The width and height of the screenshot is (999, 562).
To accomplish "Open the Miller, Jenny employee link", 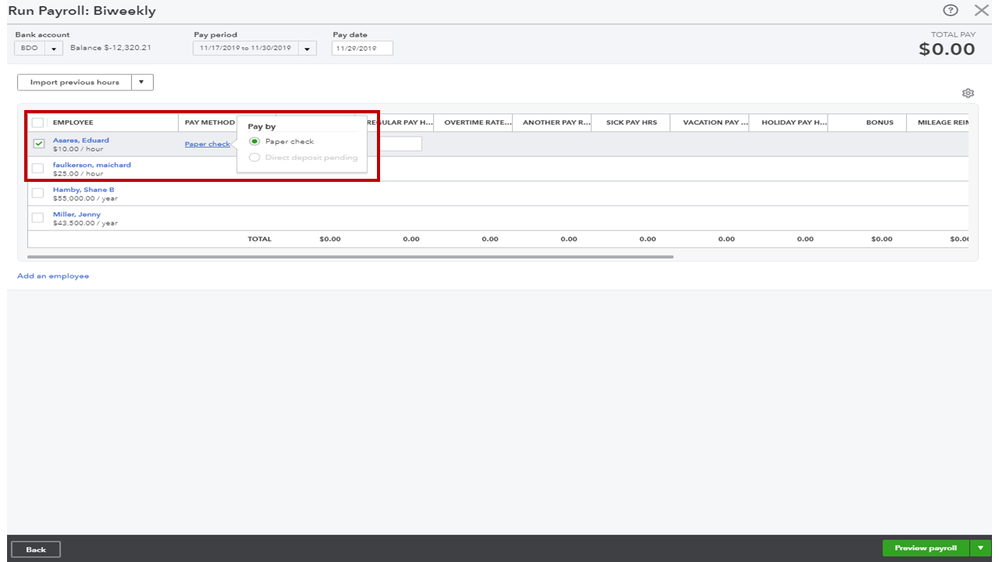I will point(76,214).
